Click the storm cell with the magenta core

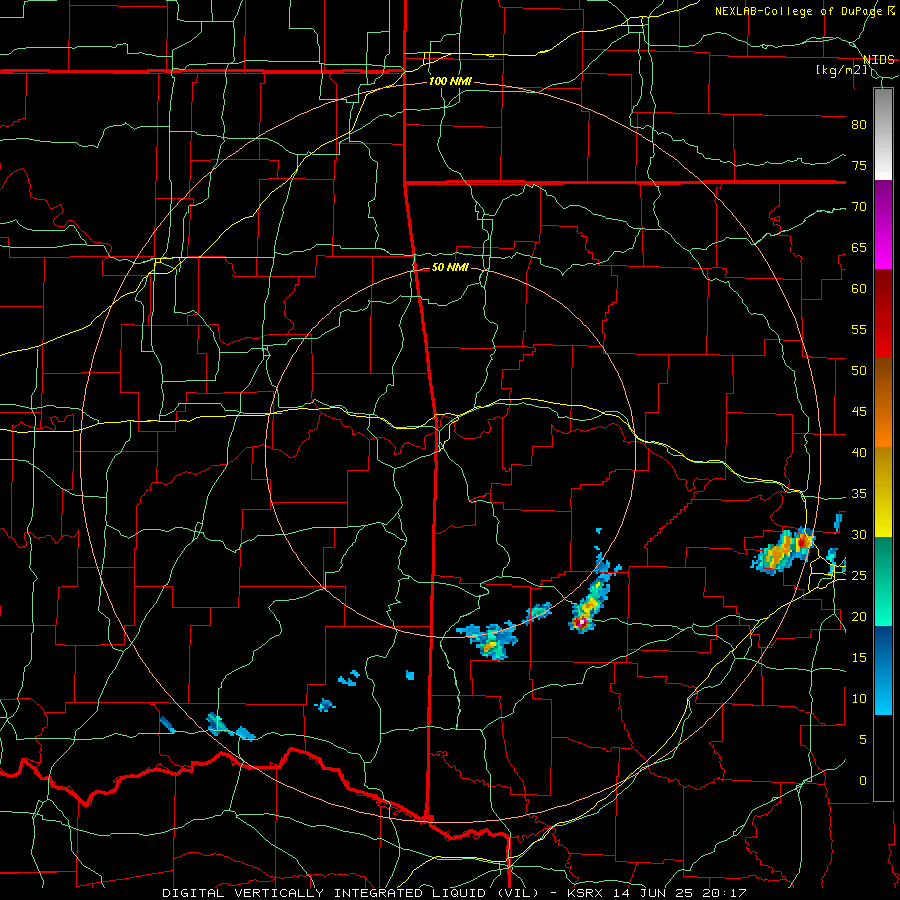pyautogui.click(x=582, y=622)
